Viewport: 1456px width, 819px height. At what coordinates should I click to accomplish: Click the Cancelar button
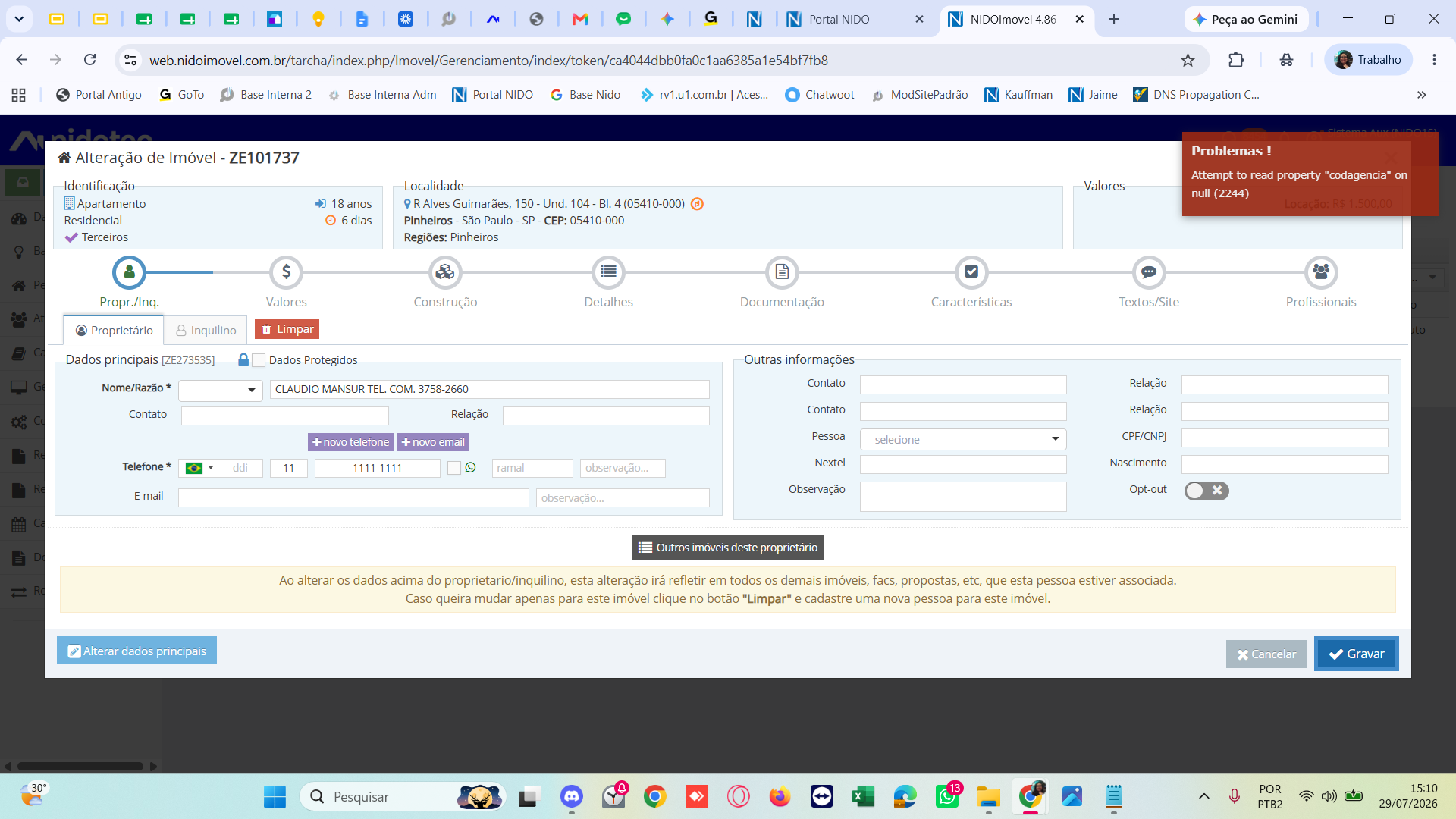[x=1266, y=654]
